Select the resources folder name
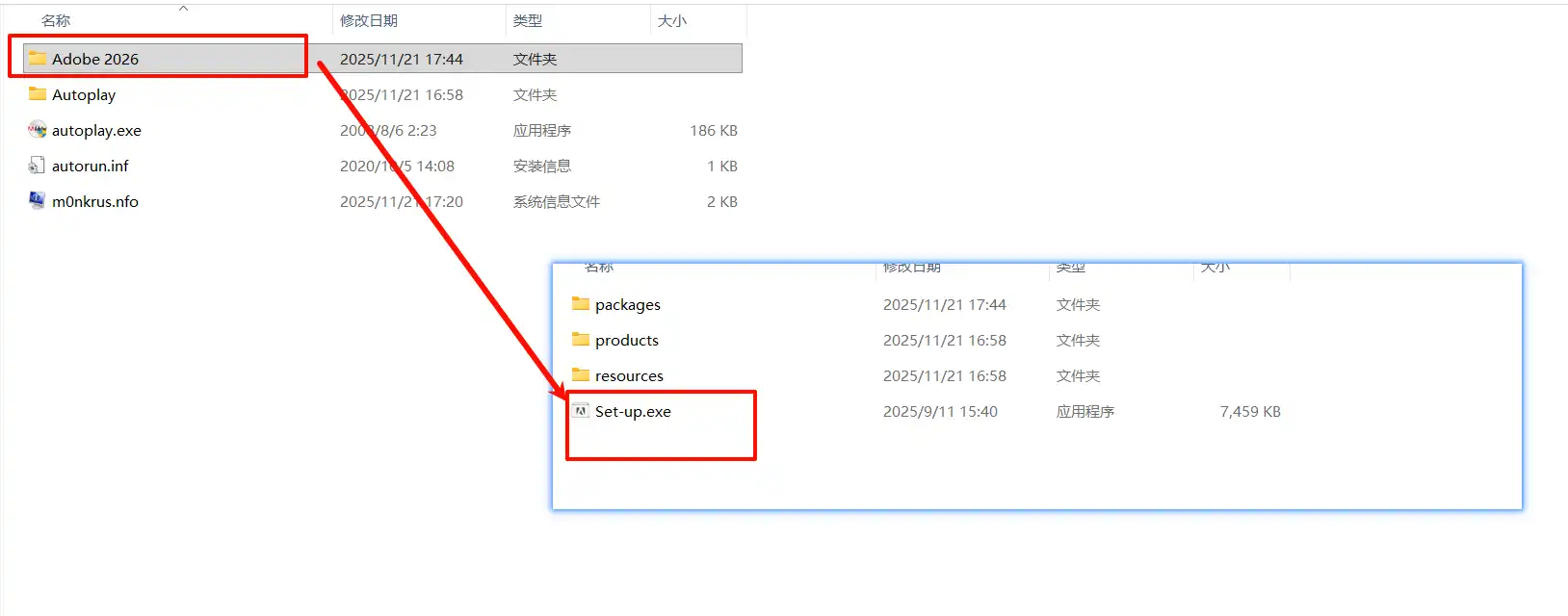This screenshot has width=1568, height=616. (x=629, y=375)
